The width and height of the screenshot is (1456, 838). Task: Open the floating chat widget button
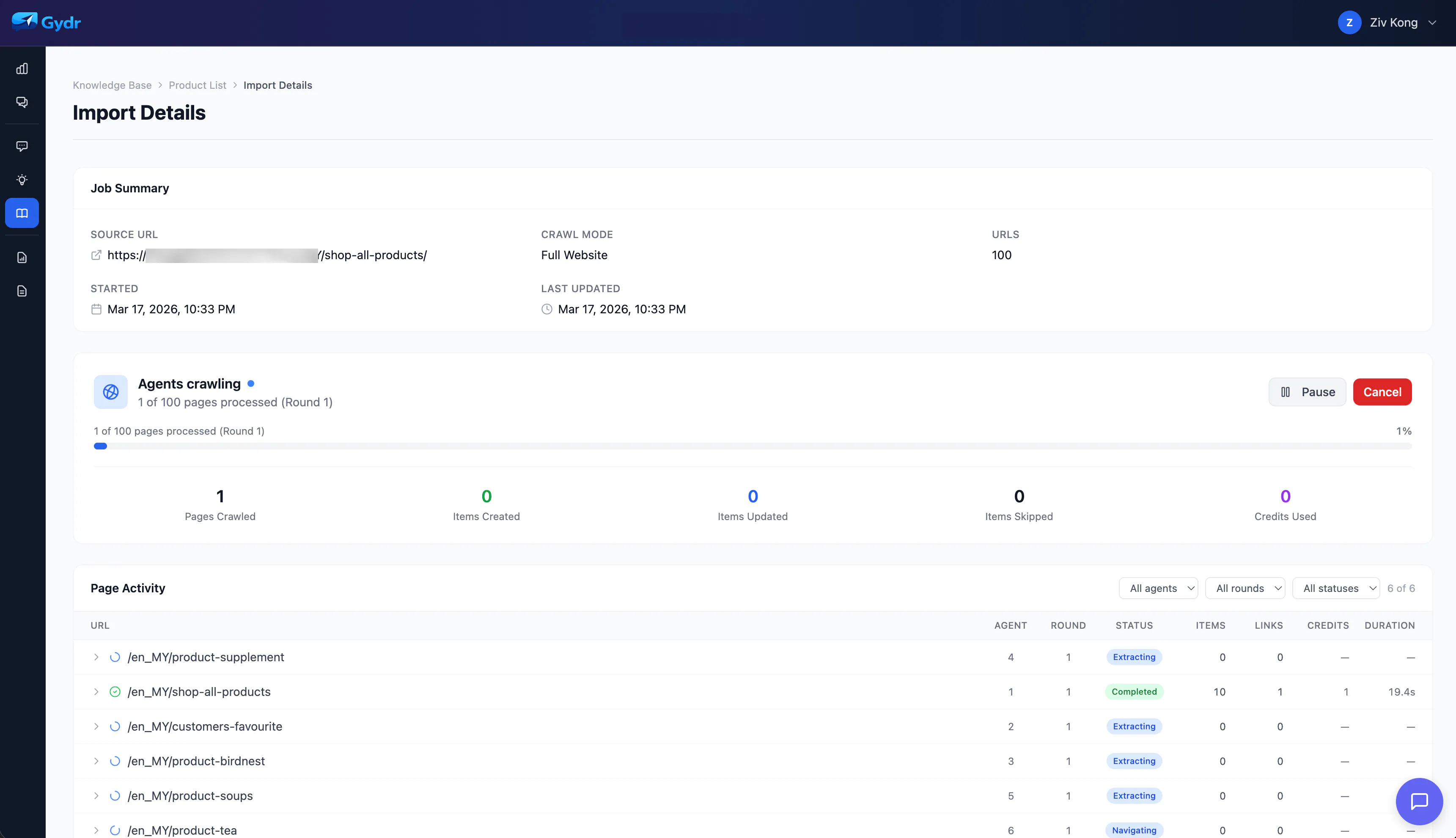(x=1419, y=801)
